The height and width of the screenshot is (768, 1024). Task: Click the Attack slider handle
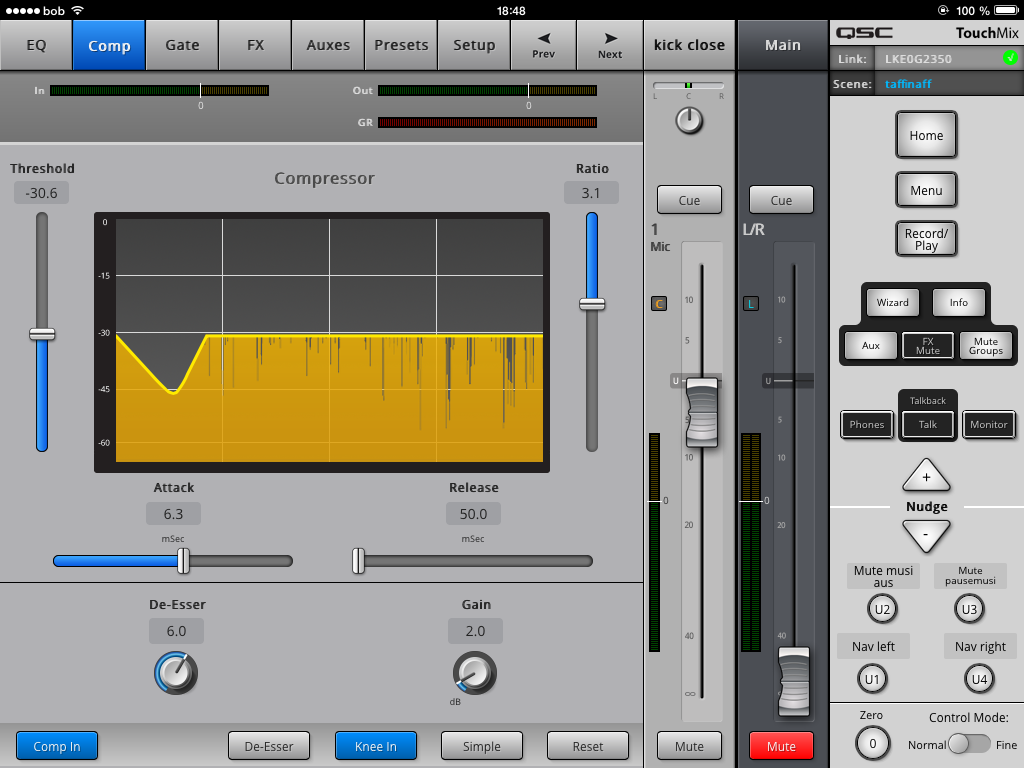click(x=184, y=560)
